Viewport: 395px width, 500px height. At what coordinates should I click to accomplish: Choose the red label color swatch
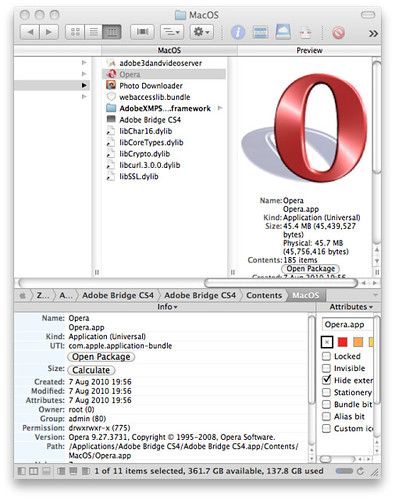342,342
